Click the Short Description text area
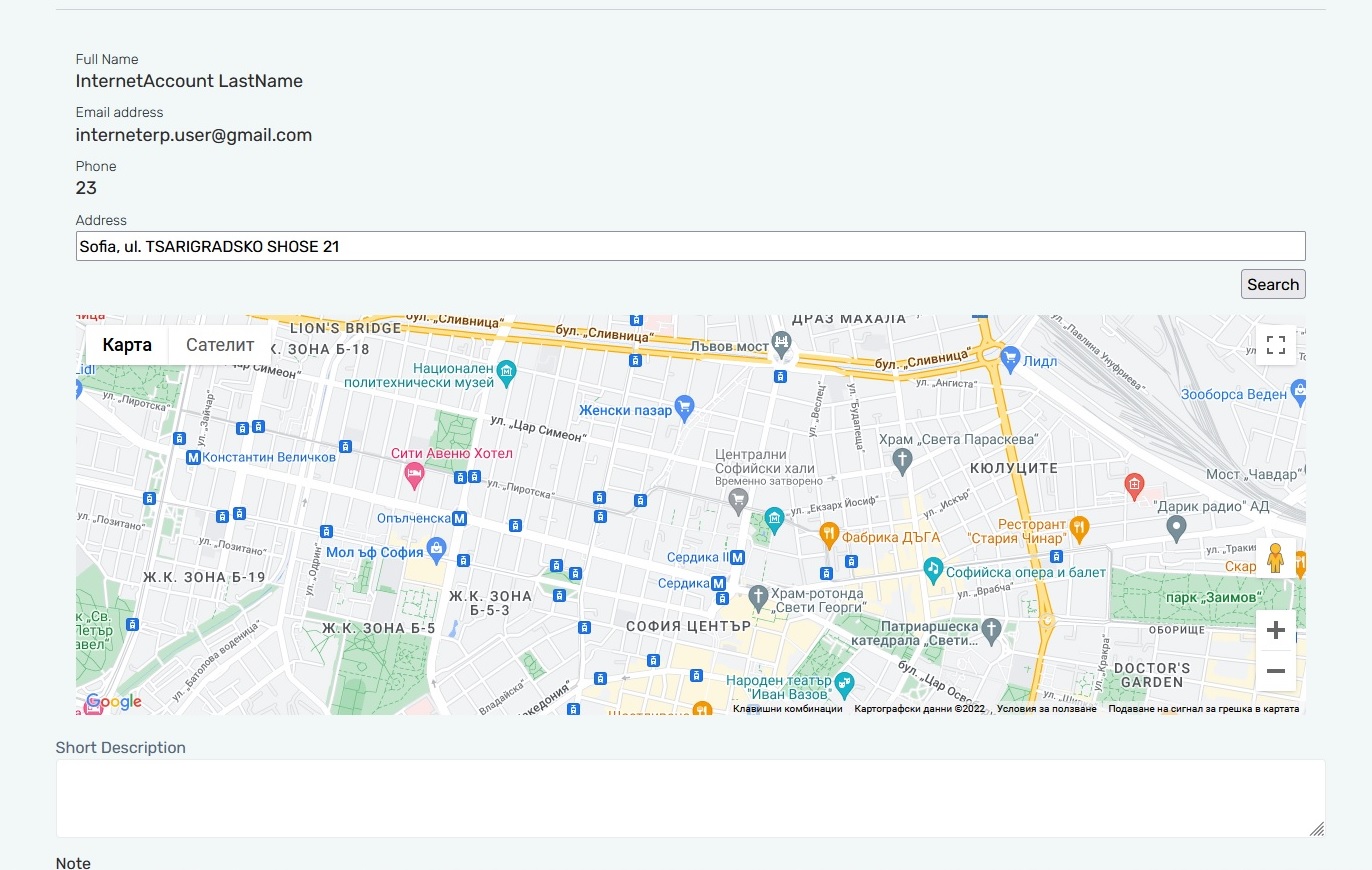This screenshot has width=1372, height=870. click(690, 798)
